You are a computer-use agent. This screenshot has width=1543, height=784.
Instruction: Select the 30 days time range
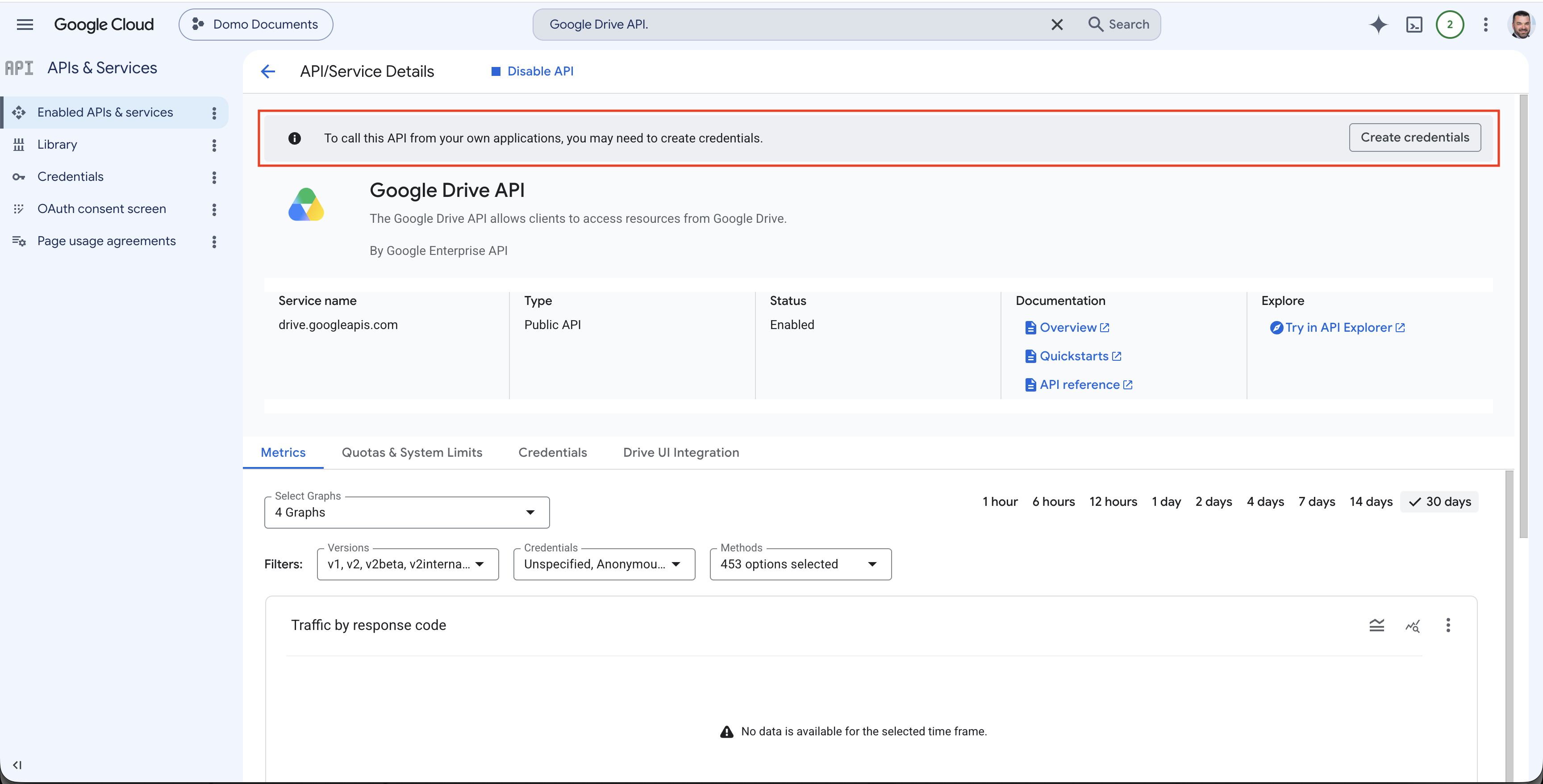(x=1439, y=502)
